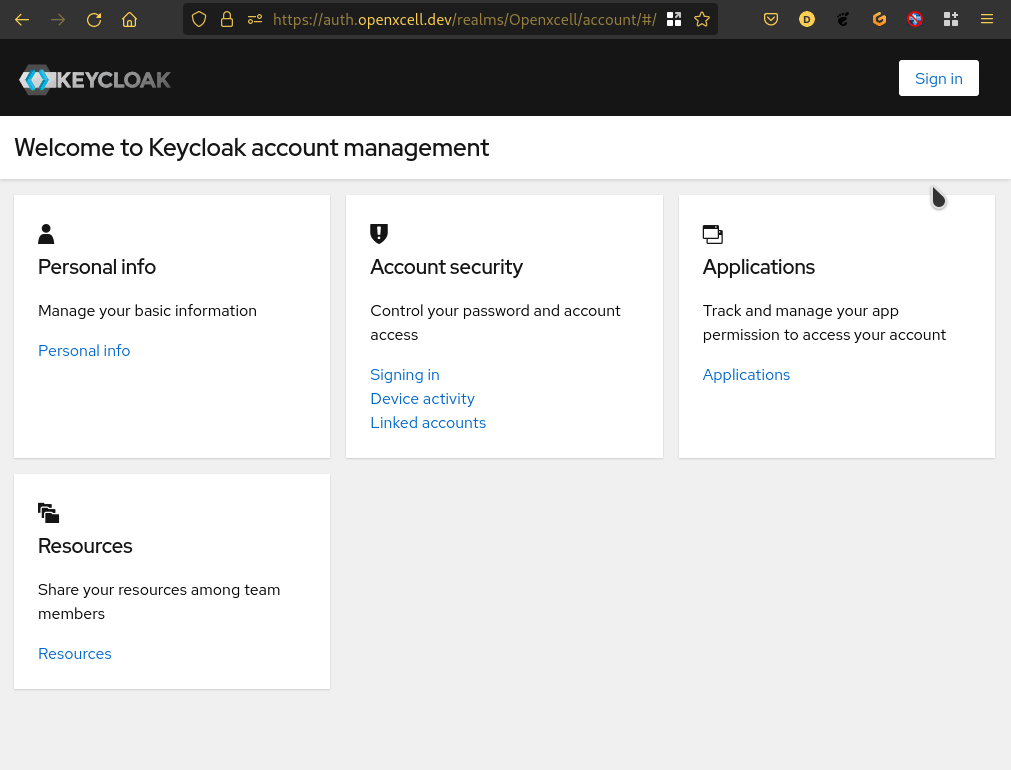Click the Keycloak logo in header
The image size is (1011, 770).
(x=95, y=80)
